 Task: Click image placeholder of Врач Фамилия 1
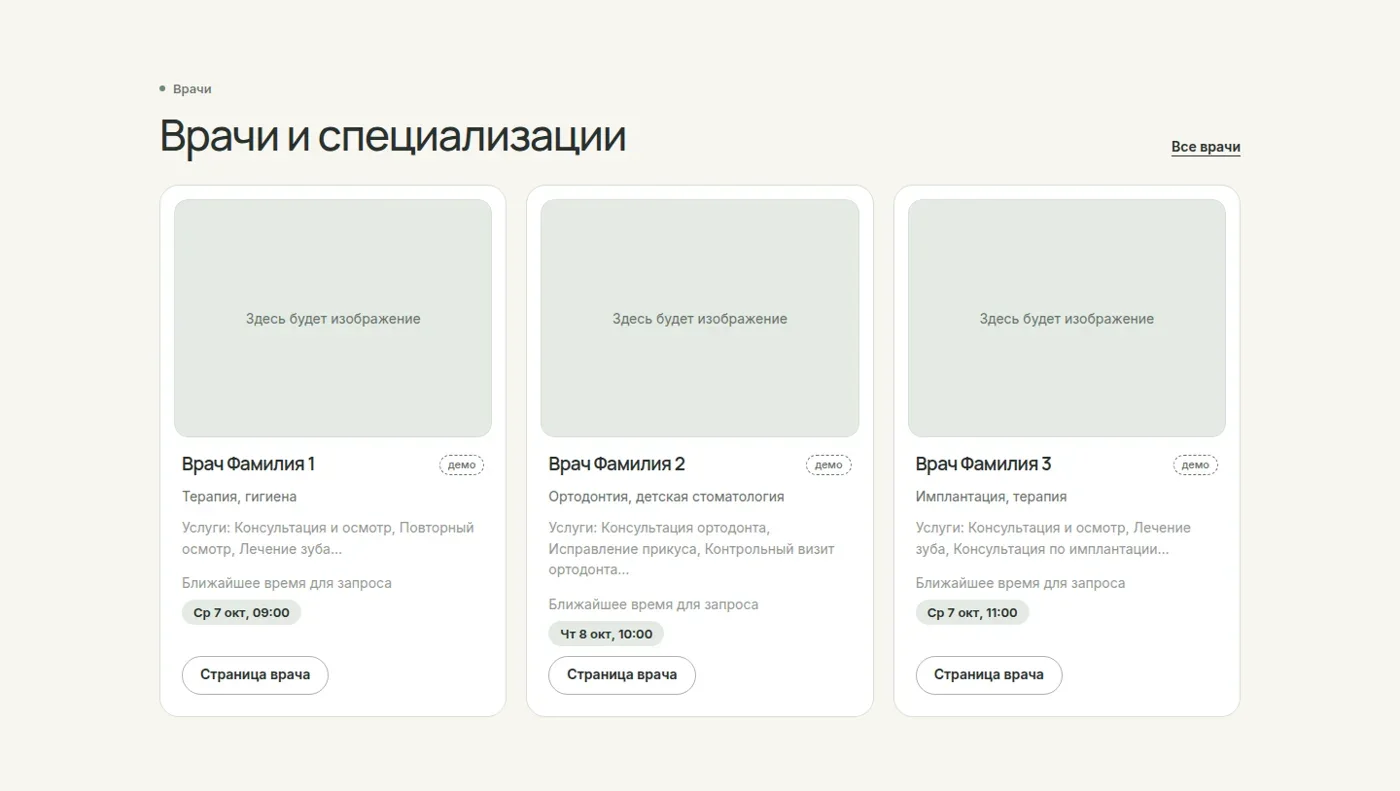click(333, 318)
